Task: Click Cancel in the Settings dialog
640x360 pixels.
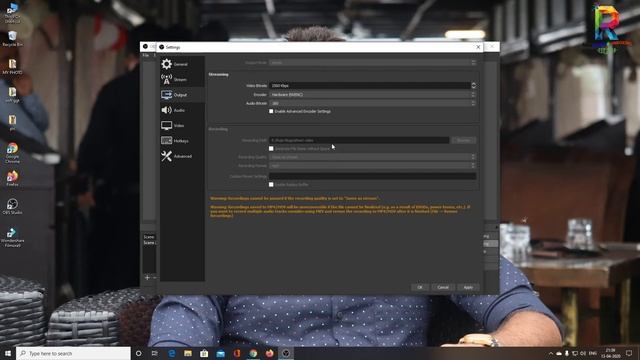Action: click(443, 287)
